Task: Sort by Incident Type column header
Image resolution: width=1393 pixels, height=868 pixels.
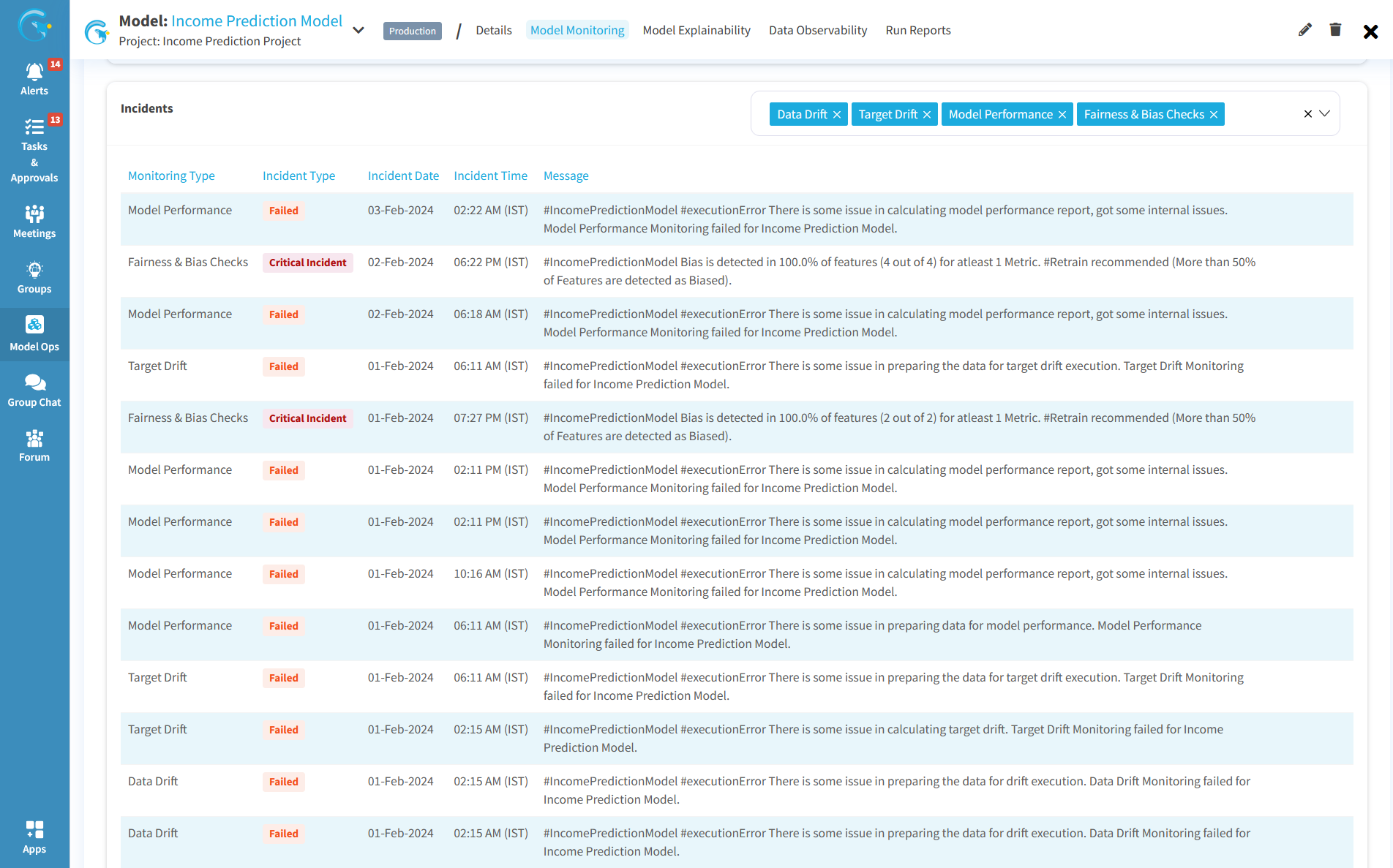Action: [298, 176]
